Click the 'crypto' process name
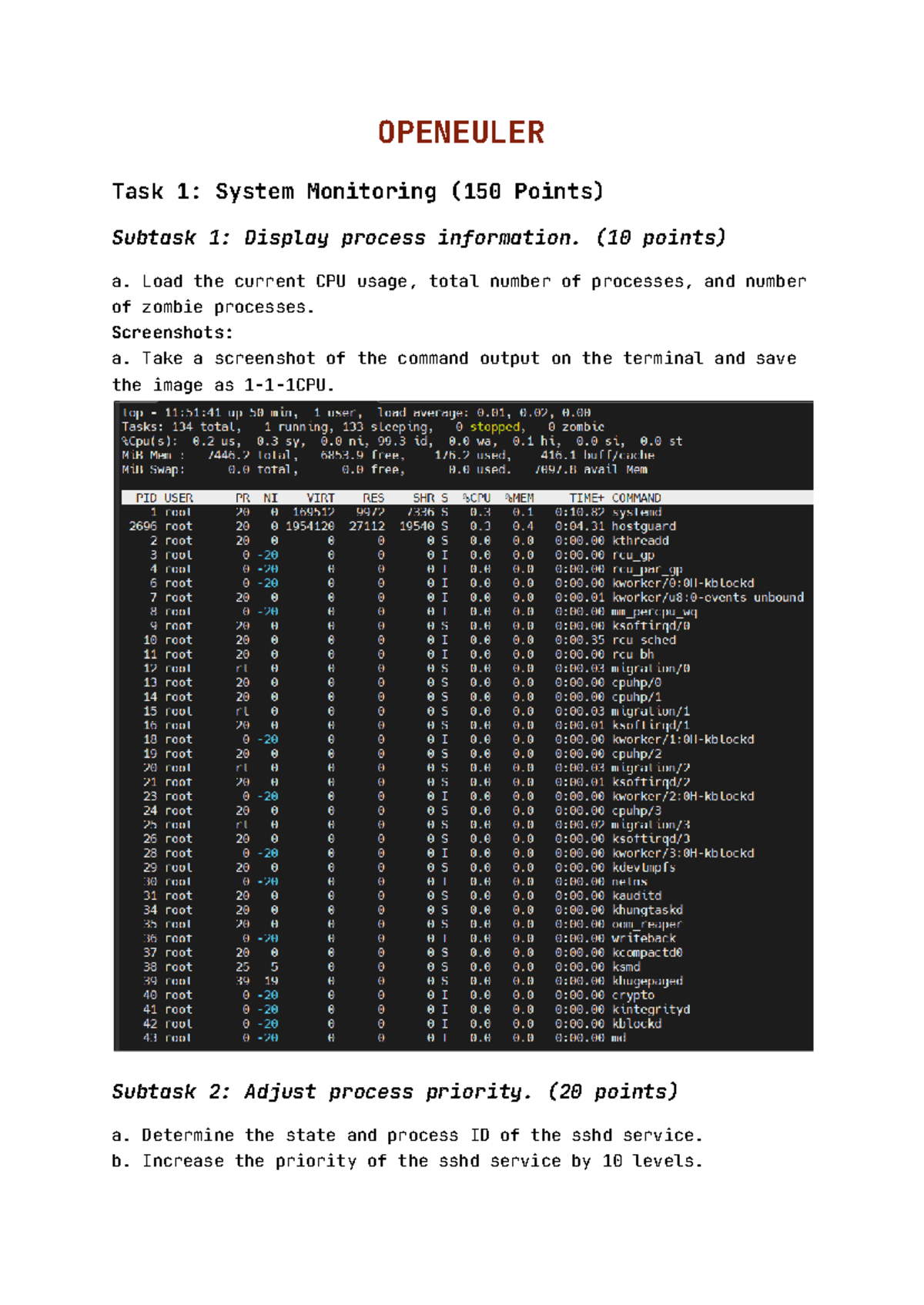Screen dimensions: 924x1305 (633, 995)
